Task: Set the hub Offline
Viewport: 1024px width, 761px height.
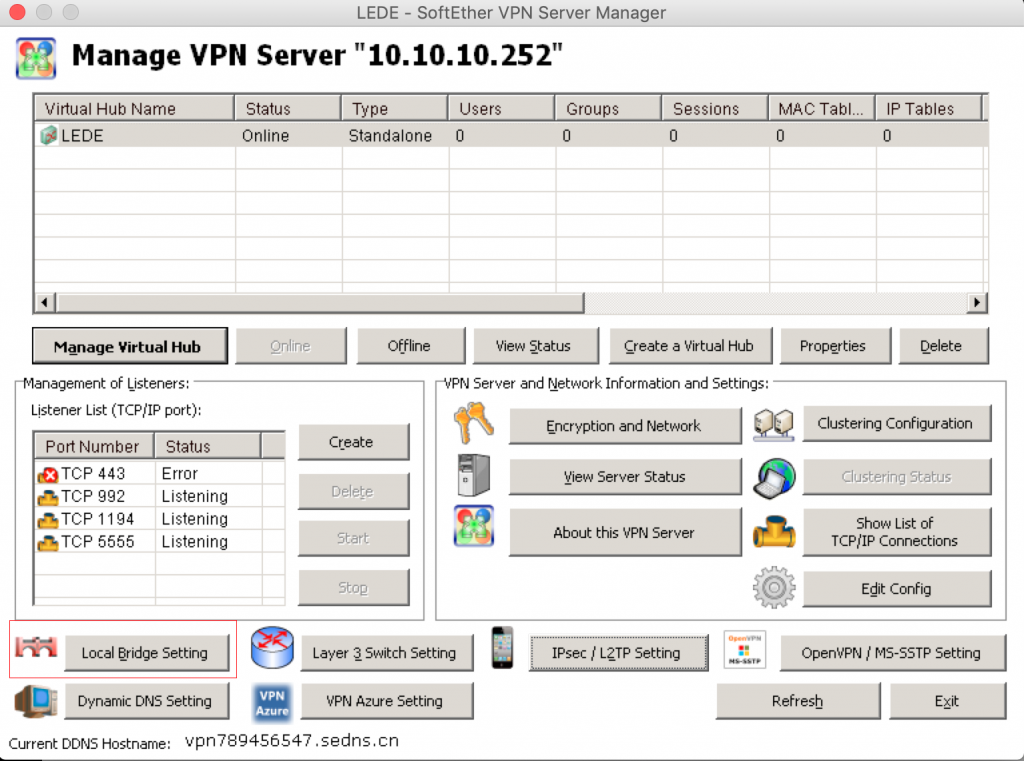Action: coord(411,346)
